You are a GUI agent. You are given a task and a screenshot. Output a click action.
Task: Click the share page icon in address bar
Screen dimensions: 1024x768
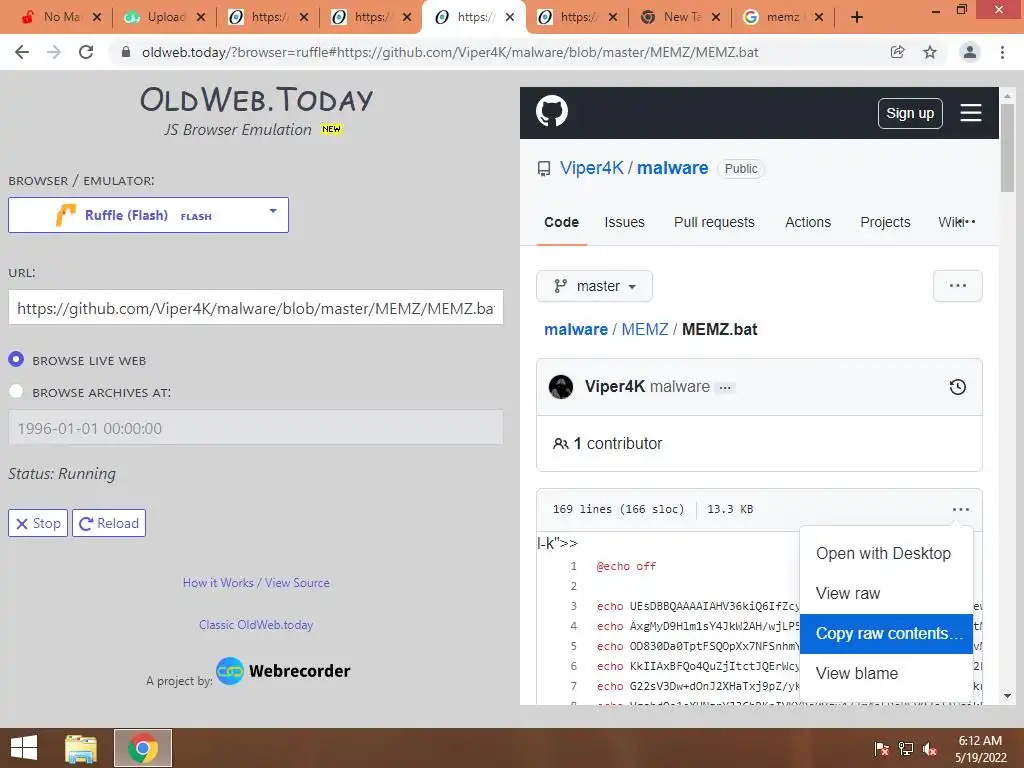pyautogui.click(x=898, y=52)
